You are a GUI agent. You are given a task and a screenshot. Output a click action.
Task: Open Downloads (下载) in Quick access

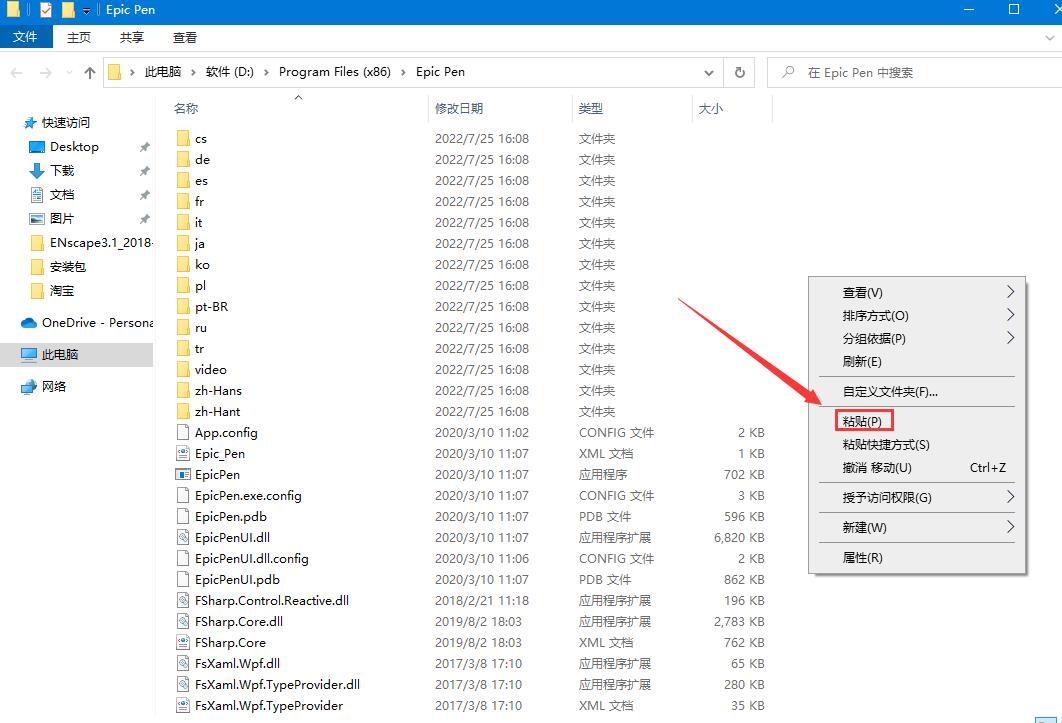coord(62,171)
